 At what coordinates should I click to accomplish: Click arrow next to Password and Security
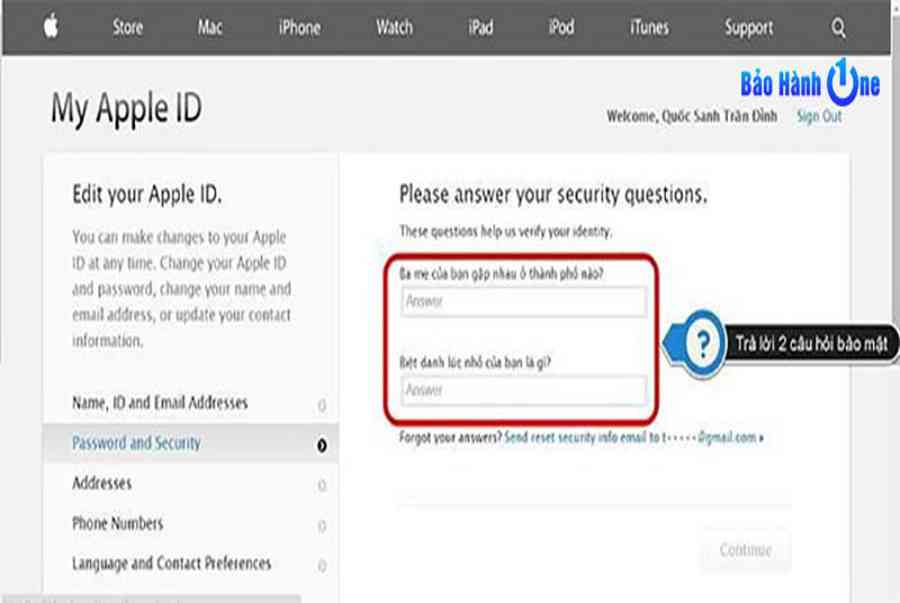tap(322, 445)
